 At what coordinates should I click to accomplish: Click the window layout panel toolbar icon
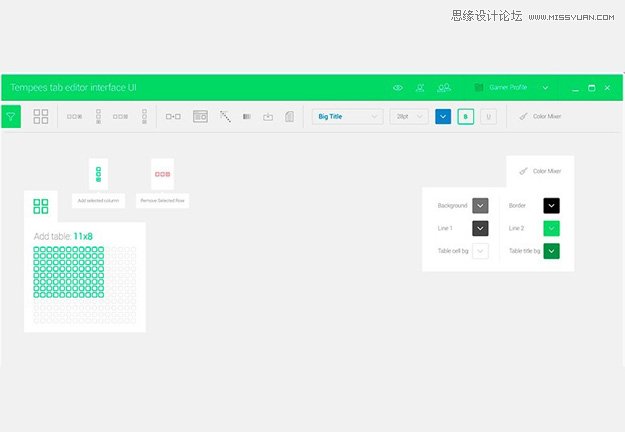[x=200, y=116]
